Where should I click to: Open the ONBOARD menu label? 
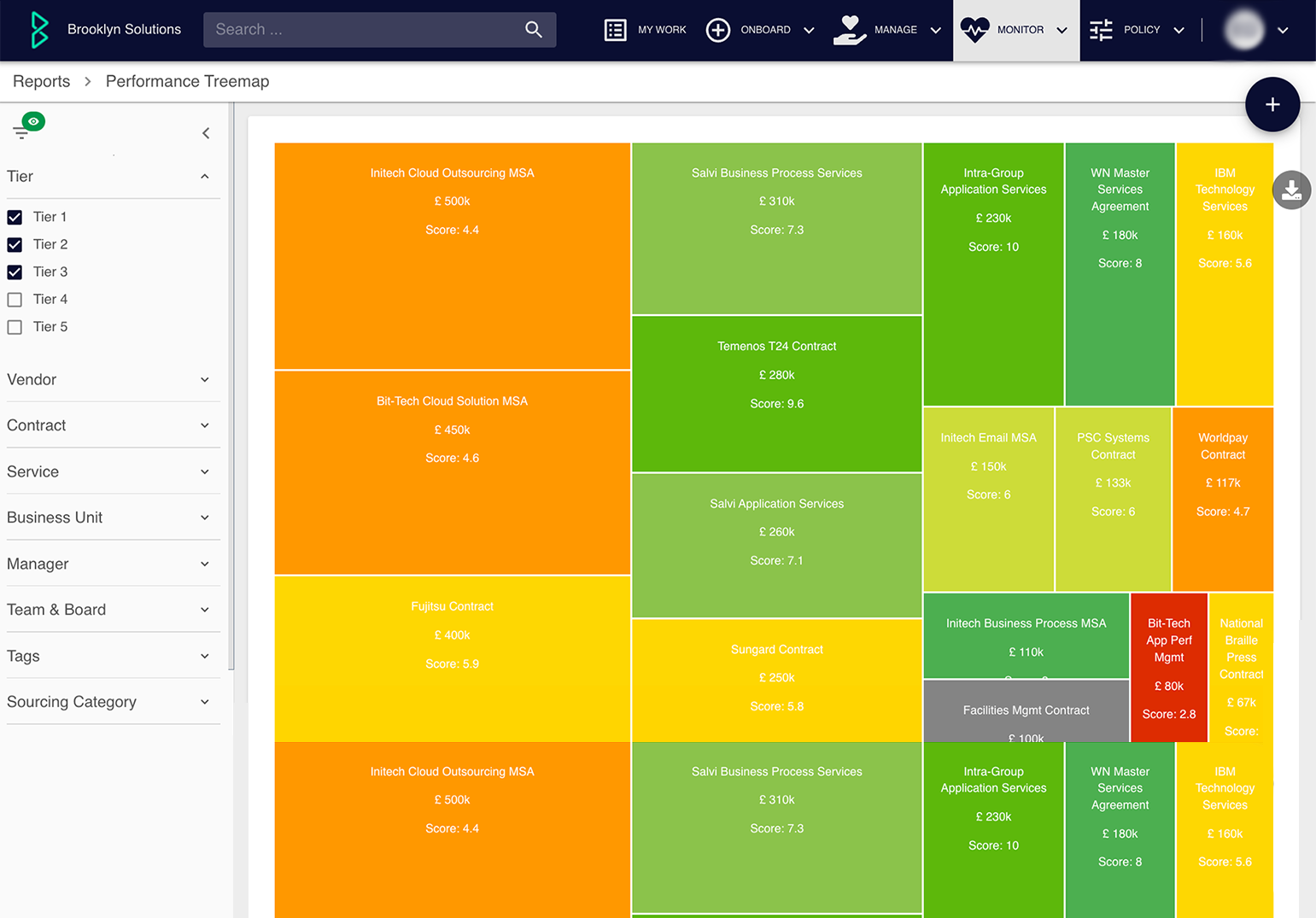click(765, 30)
